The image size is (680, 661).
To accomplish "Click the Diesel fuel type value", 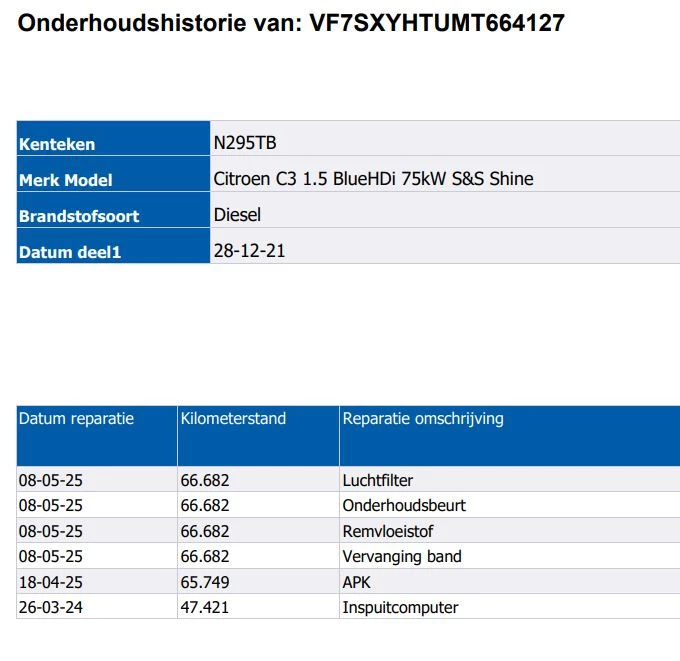I will pyautogui.click(x=237, y=215).
